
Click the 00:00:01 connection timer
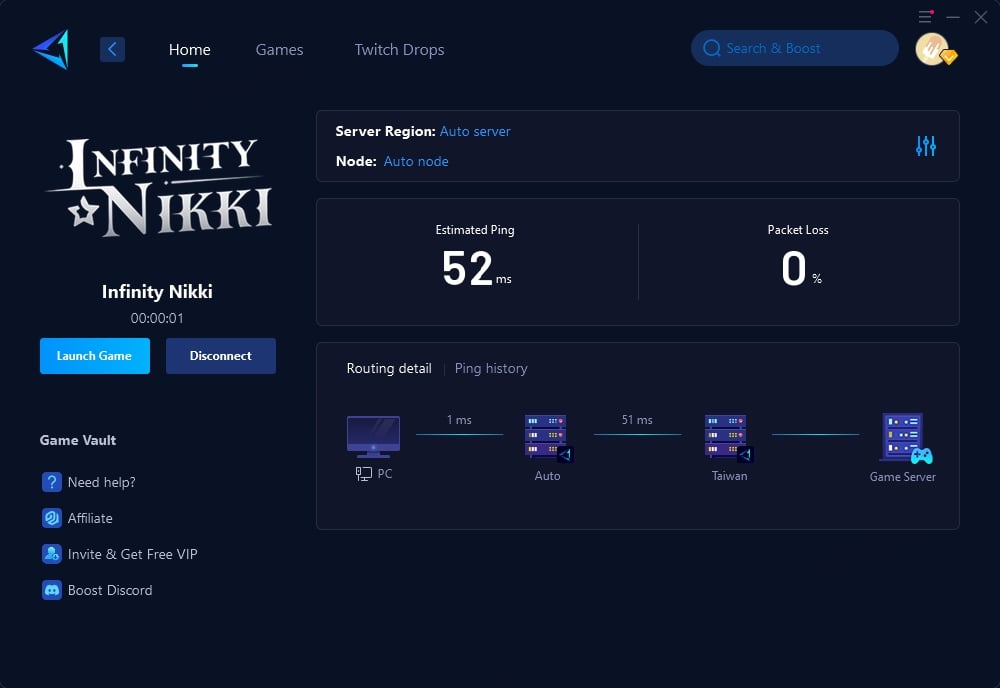(x=157, y=318)
